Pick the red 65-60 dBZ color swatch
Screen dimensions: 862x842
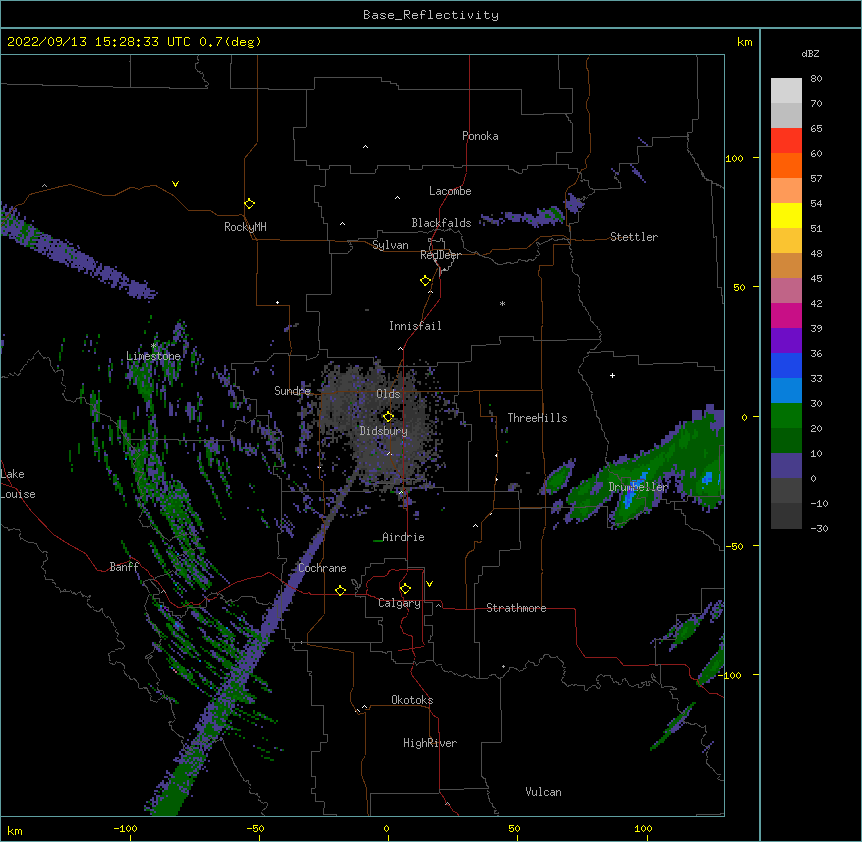click(786, 141)
